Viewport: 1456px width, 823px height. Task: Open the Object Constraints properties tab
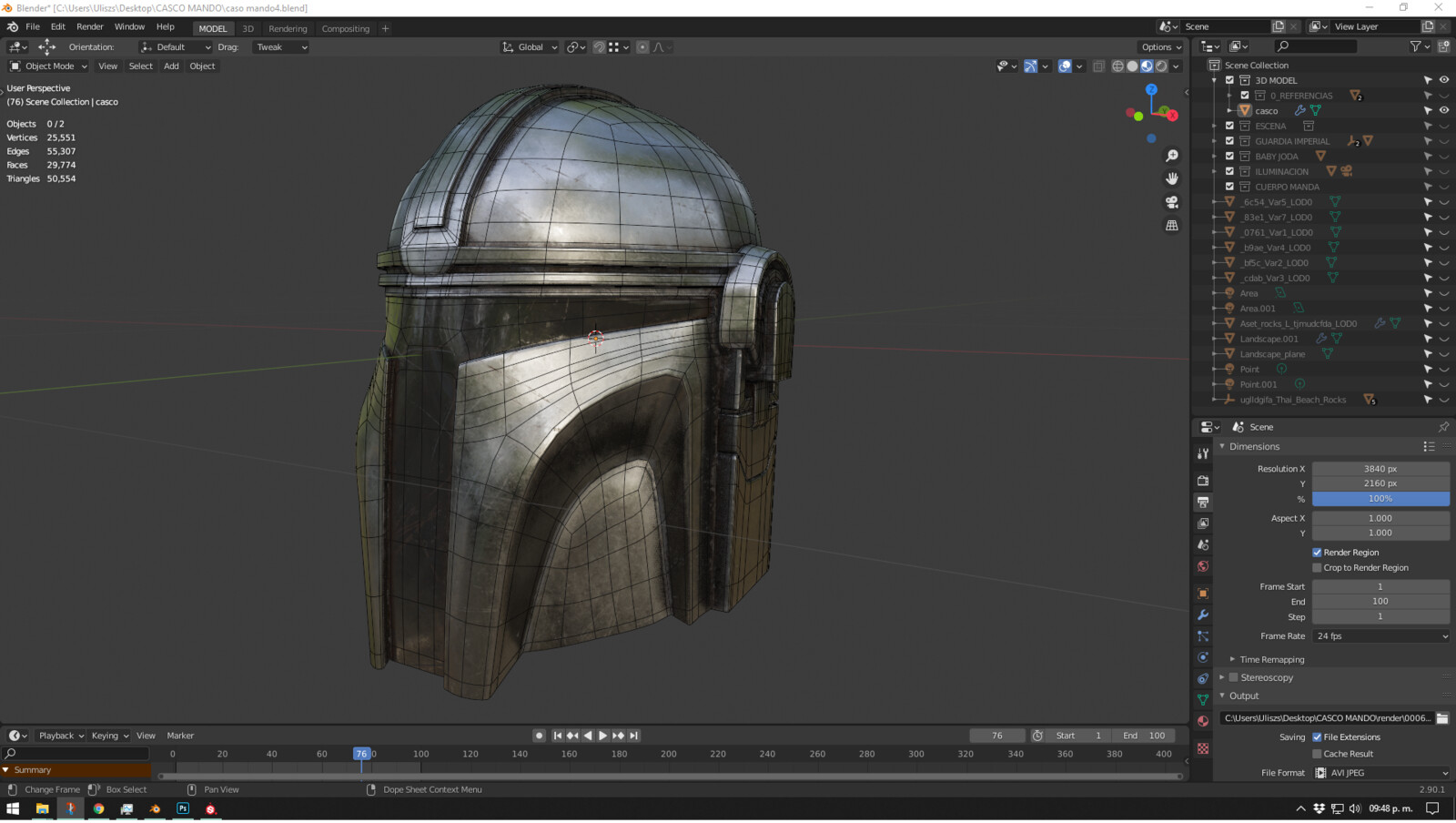coord(1203,678)
